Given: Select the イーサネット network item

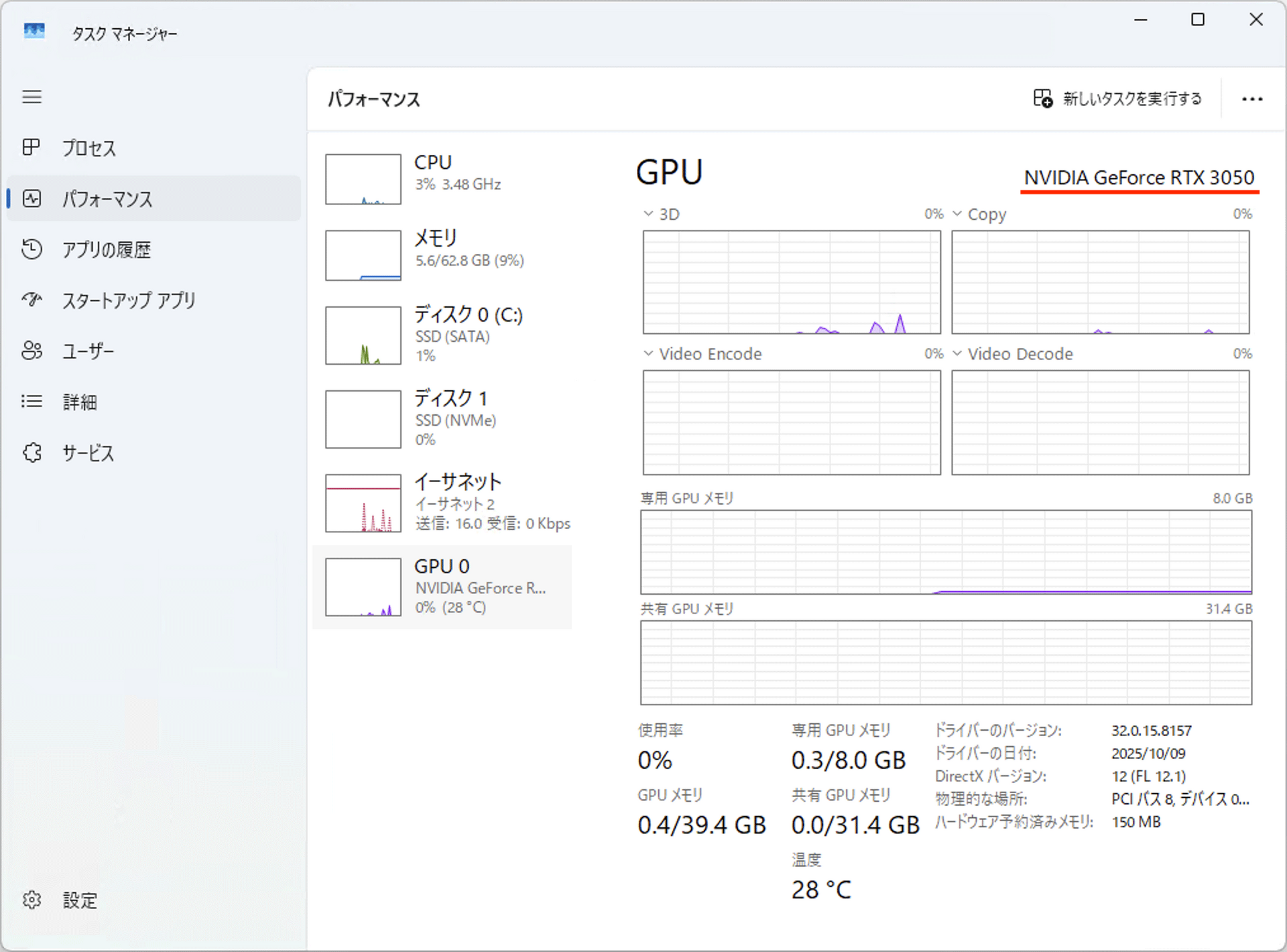Looking at the screenshot, I should coord(442,503).
